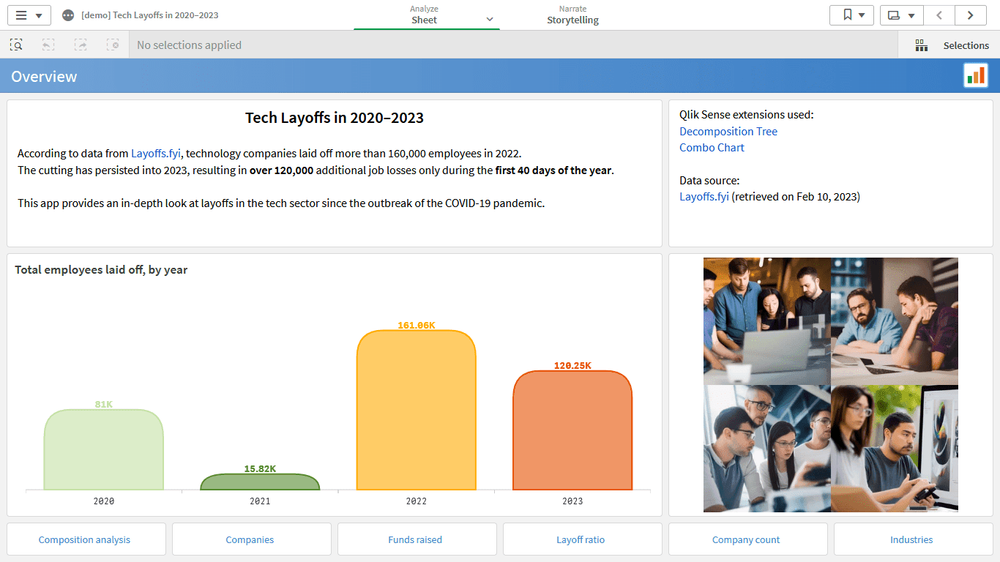Open the Combo Chart extension link
The height and width of the screenshot is (562, 1000).
pyautogui.click(x=711, y=147)
